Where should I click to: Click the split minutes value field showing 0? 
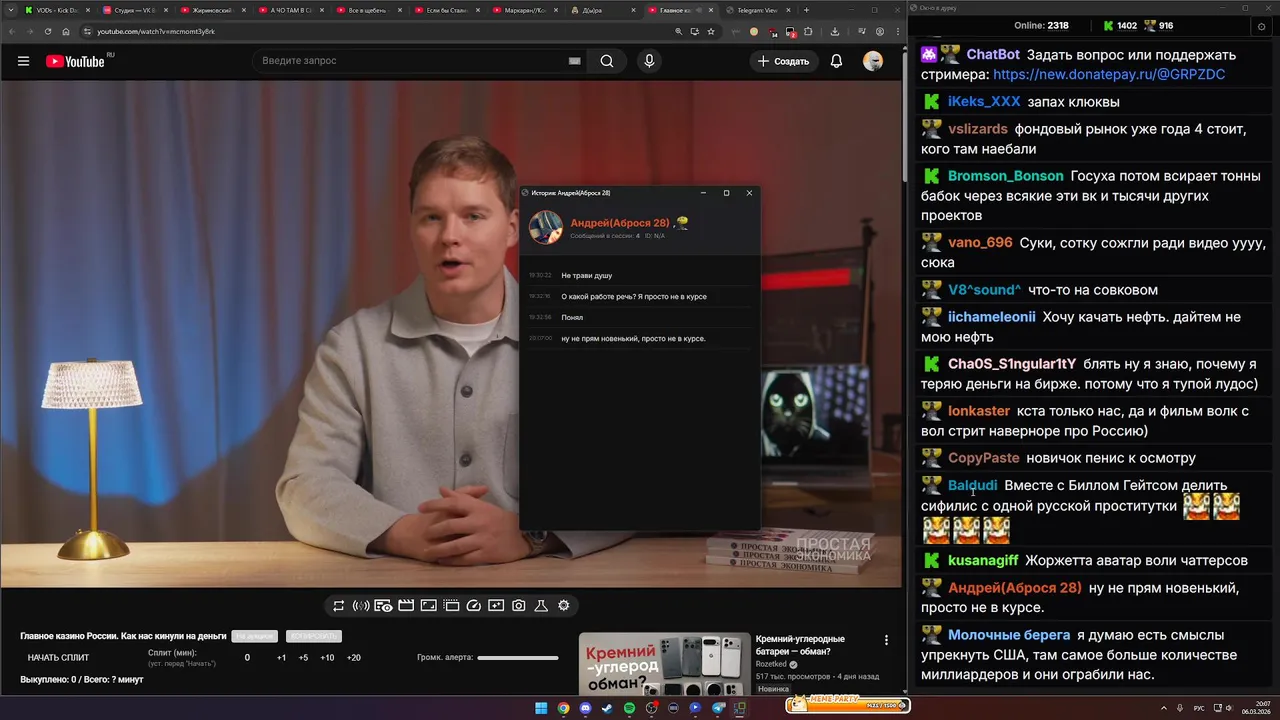[x=247, y=658]
